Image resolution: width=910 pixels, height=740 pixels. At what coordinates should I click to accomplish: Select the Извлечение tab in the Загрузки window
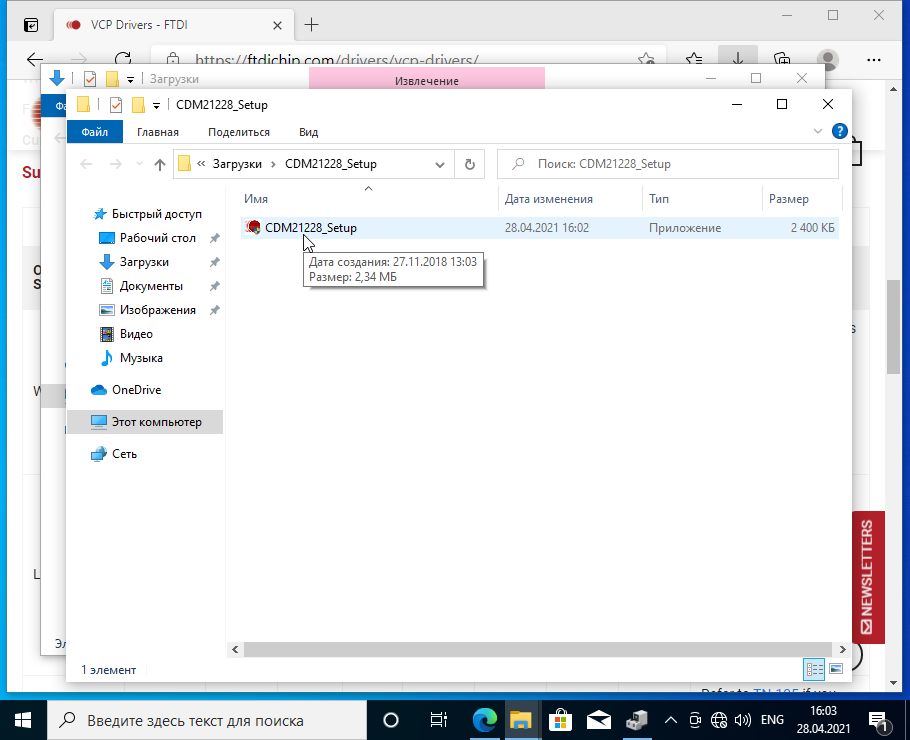(x=427, y=81)
